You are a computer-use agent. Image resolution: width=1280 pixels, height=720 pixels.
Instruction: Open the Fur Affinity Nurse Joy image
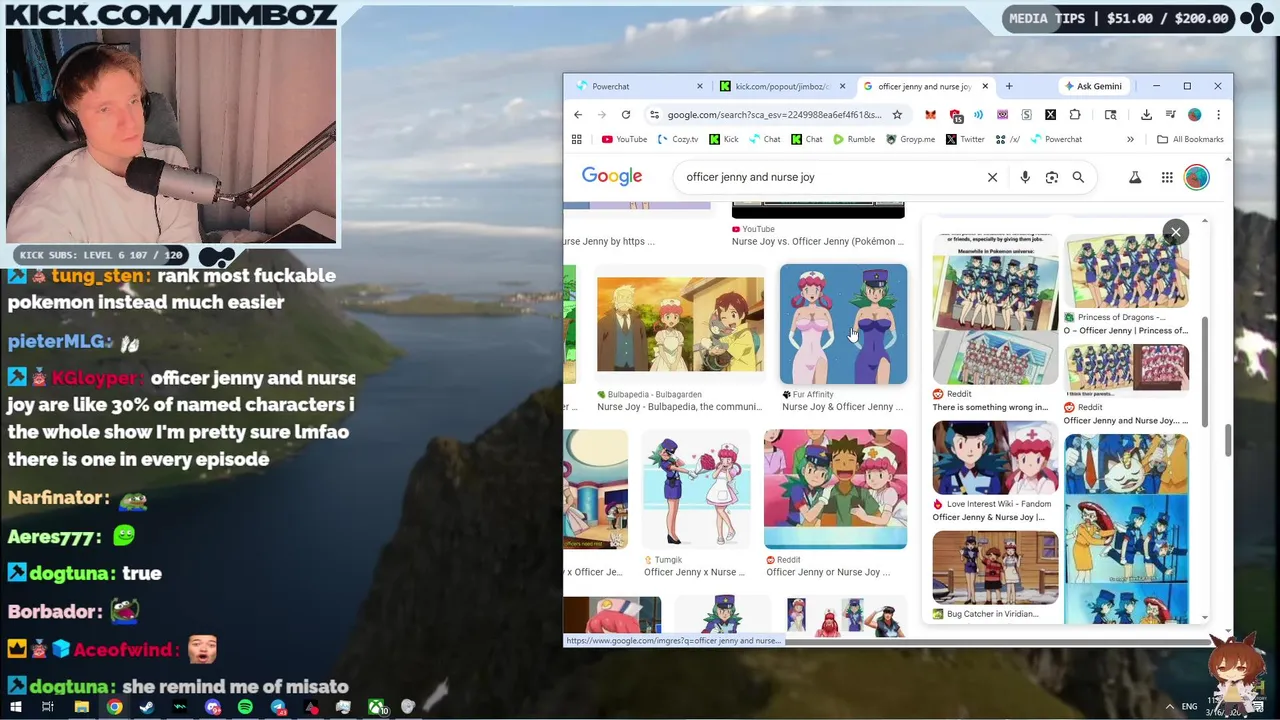pyautogui.click(x=843, y=324)
